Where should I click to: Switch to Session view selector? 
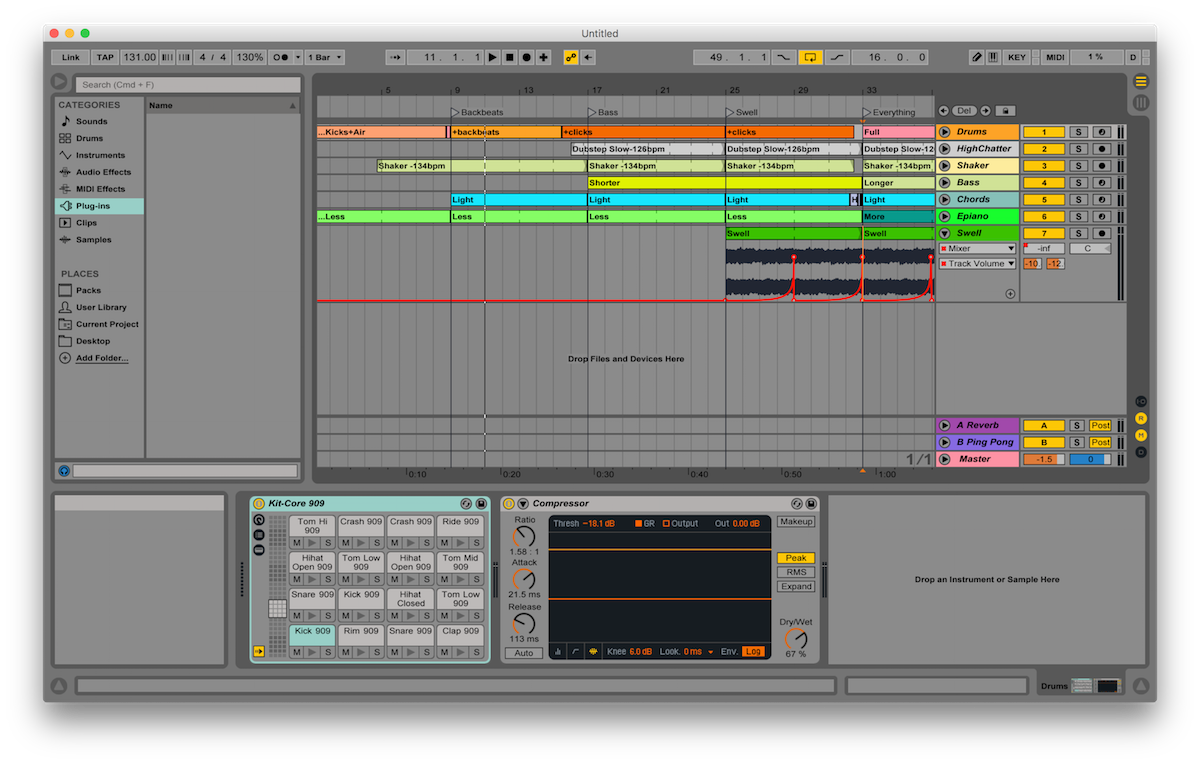(1141, 102)
